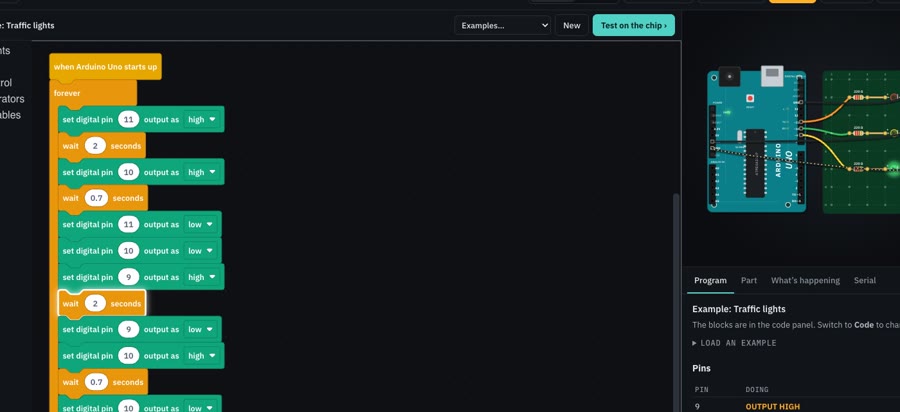
Task: Click Test on the chip button
Action: pyautogui.click(x=634, y=25)
